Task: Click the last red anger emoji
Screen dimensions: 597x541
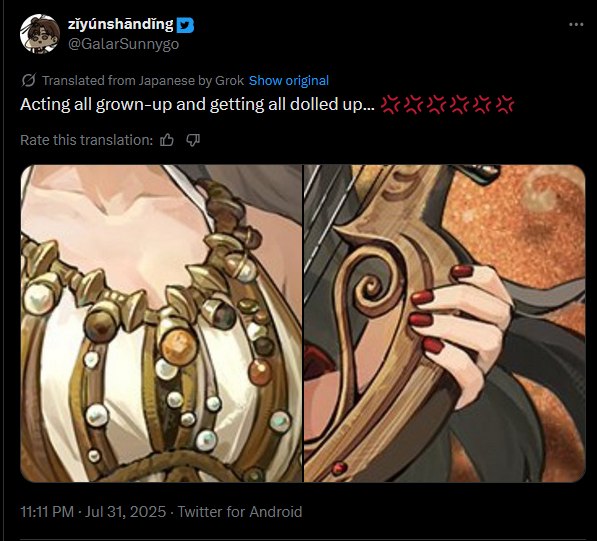Action: point(506,104)
